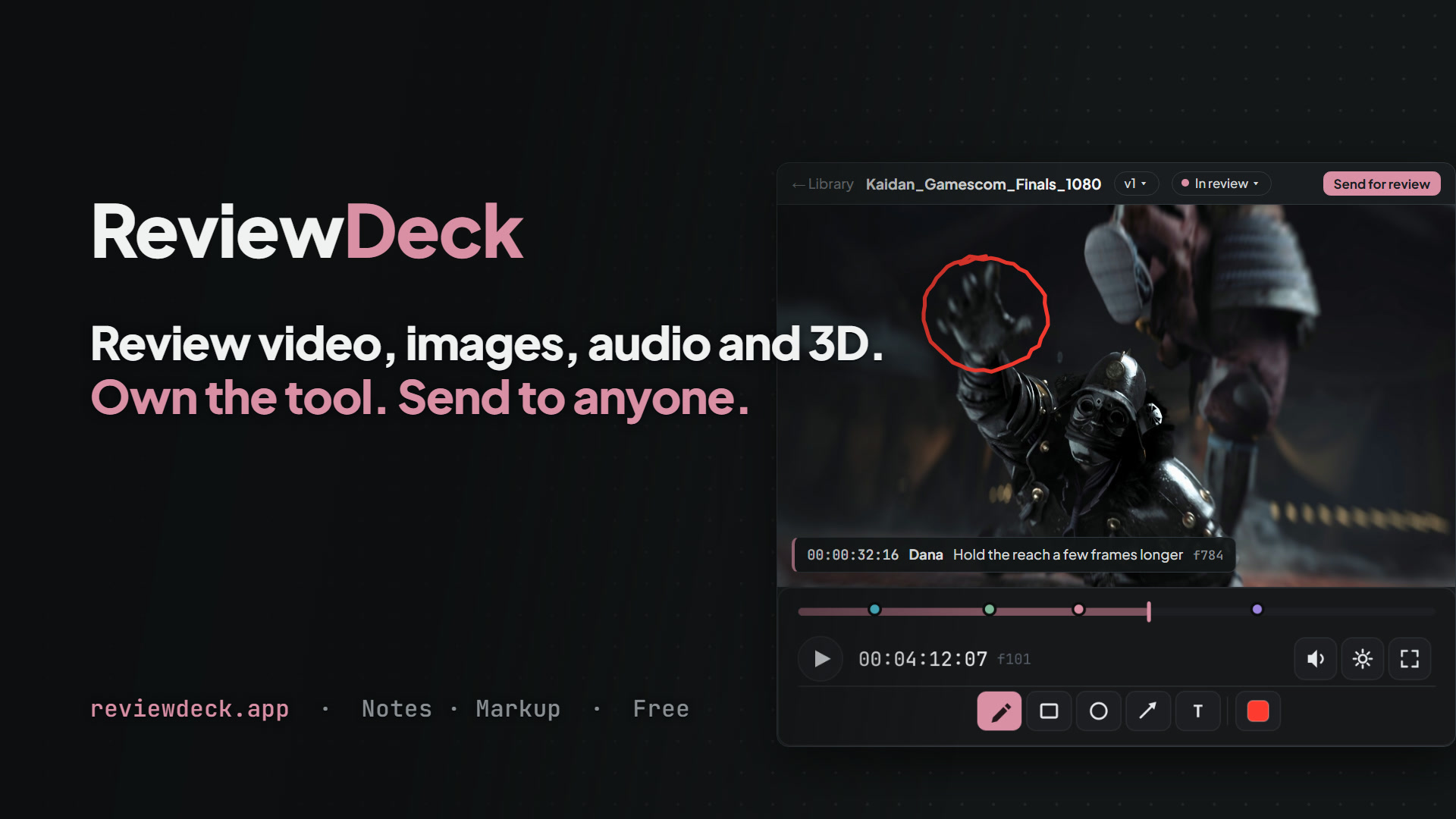Image resolution: width=1456 pixels, height=819 pixels.
Task: Go back to Library
Action: click(823, 184)
